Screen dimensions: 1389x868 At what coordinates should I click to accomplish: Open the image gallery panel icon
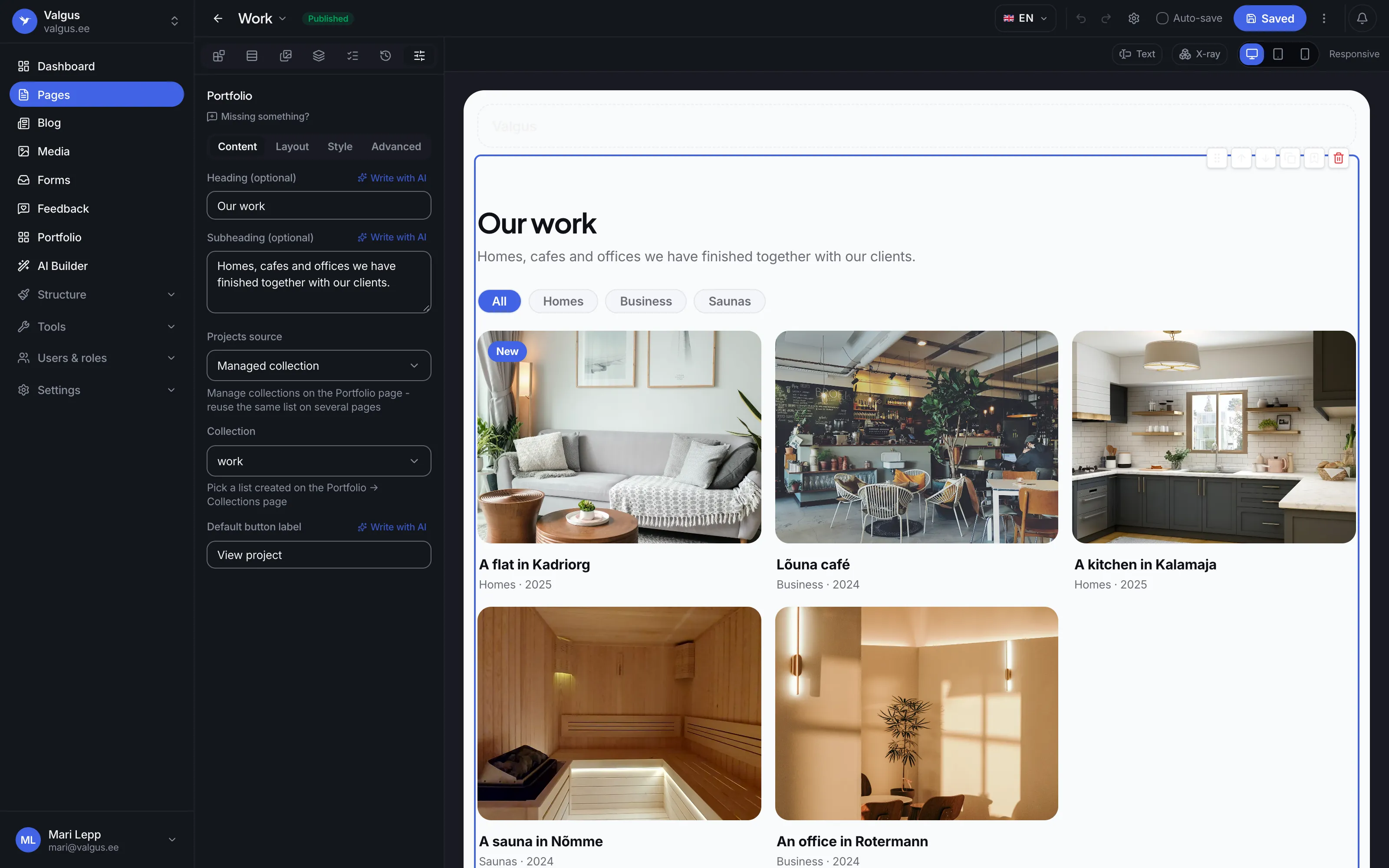285,56
